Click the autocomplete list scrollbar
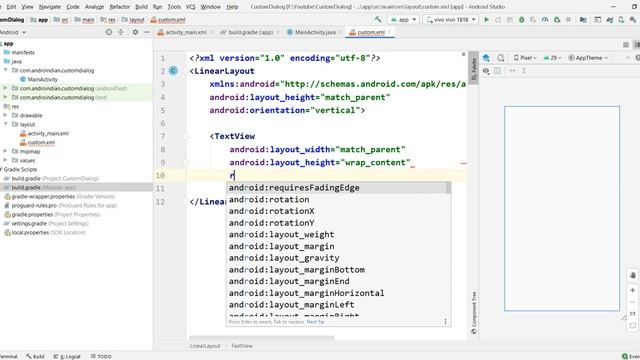This screenshot has width=640, height=360. click(449, 188)
